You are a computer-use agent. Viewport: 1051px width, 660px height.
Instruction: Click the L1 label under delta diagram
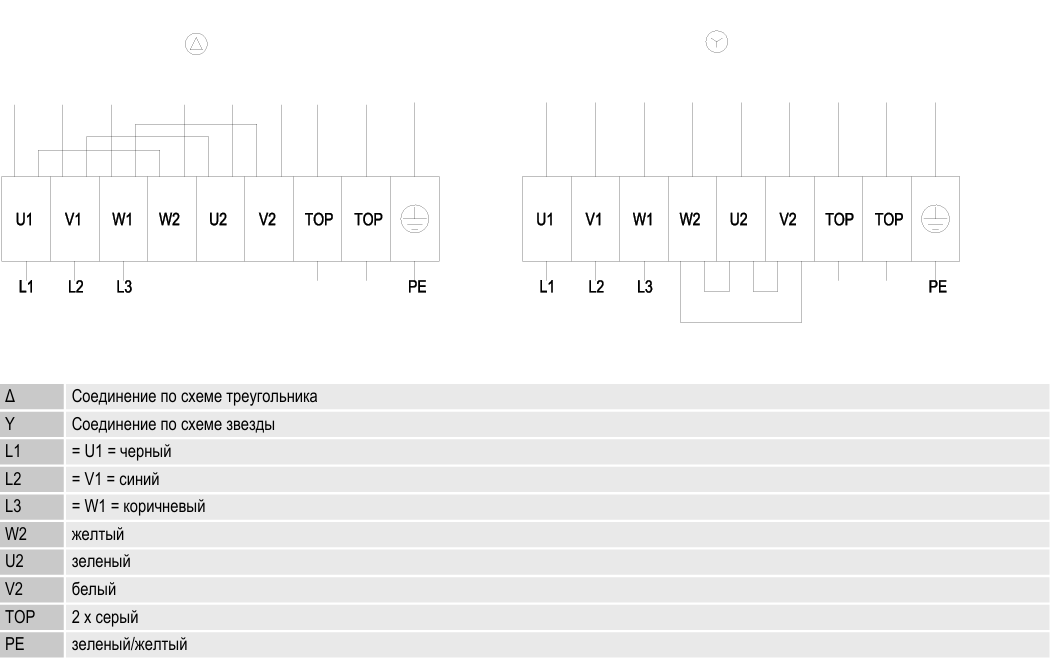tap(26, 288)
